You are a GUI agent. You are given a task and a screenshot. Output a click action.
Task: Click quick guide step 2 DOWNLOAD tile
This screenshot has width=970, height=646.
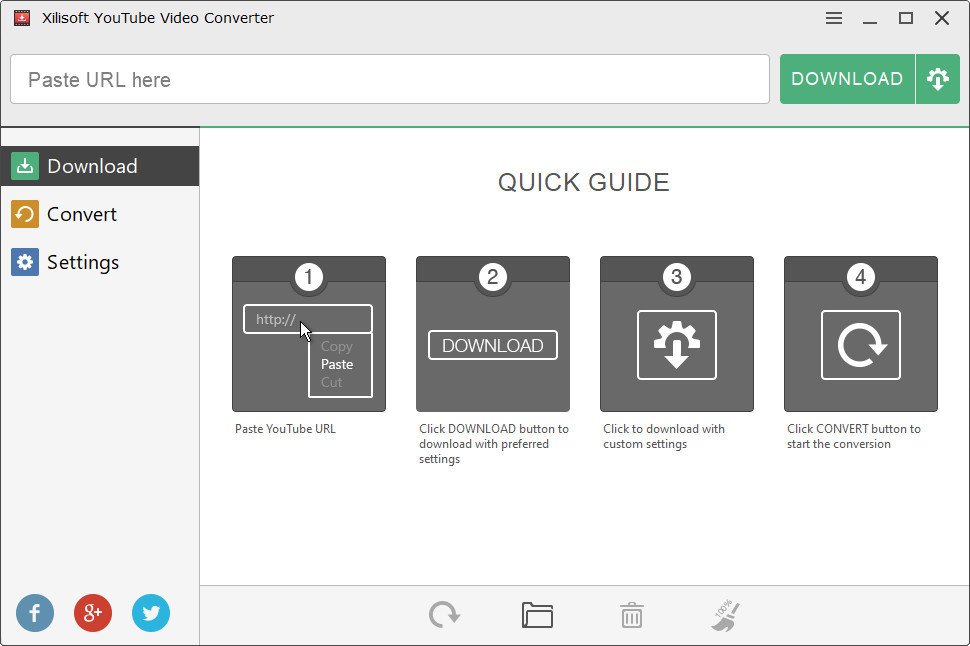492,334
